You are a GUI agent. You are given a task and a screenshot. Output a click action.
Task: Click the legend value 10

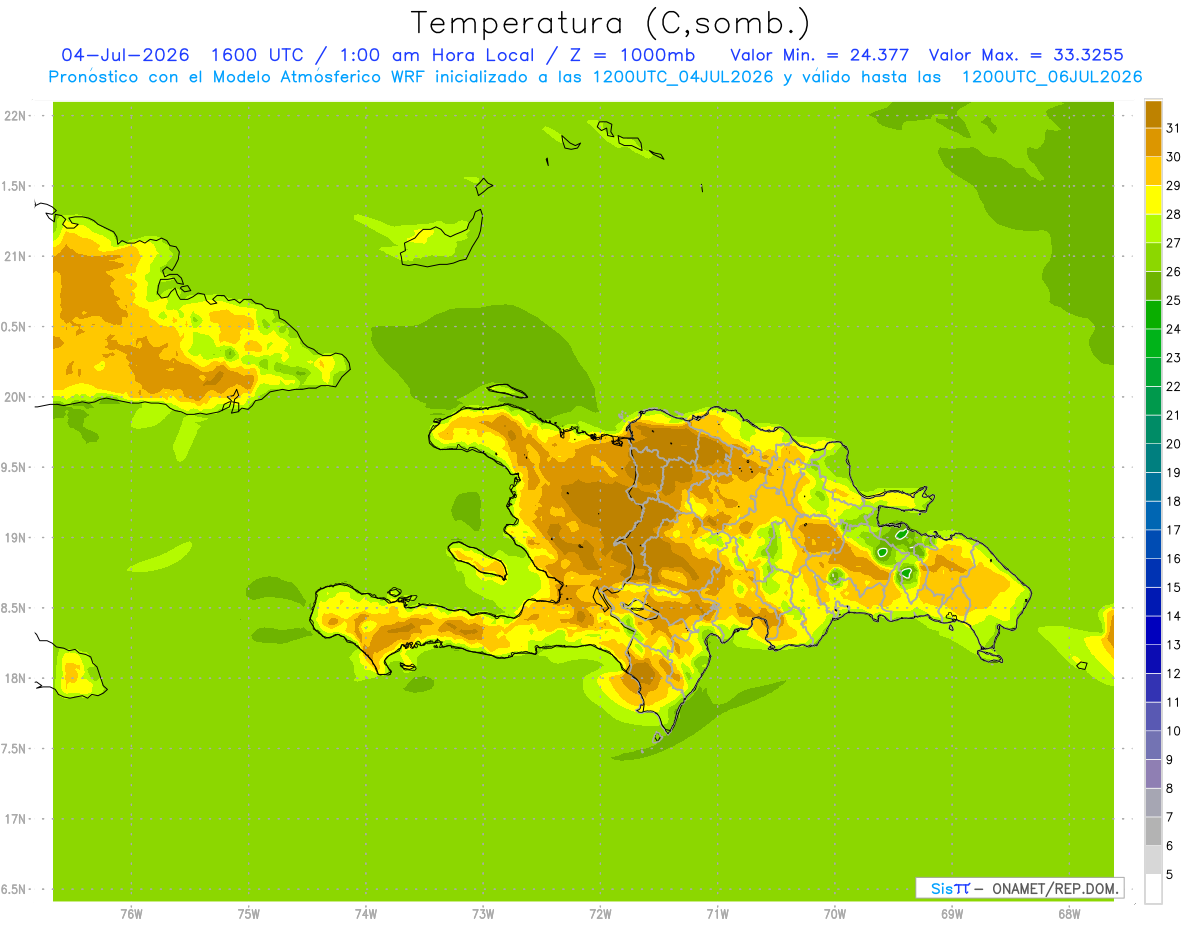coord(1174,731)
